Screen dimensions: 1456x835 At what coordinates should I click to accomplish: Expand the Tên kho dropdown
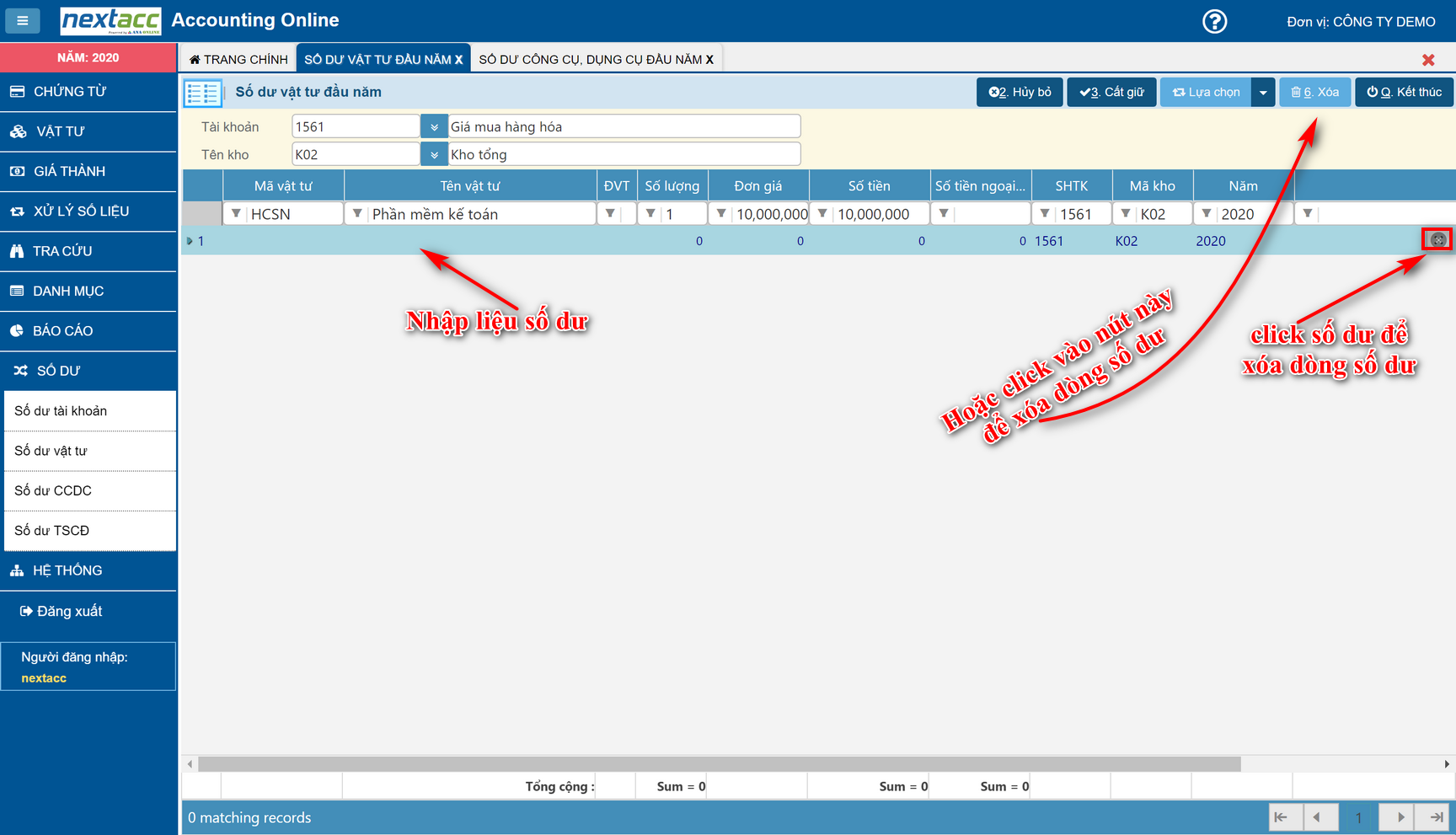[x=434, y=155]
